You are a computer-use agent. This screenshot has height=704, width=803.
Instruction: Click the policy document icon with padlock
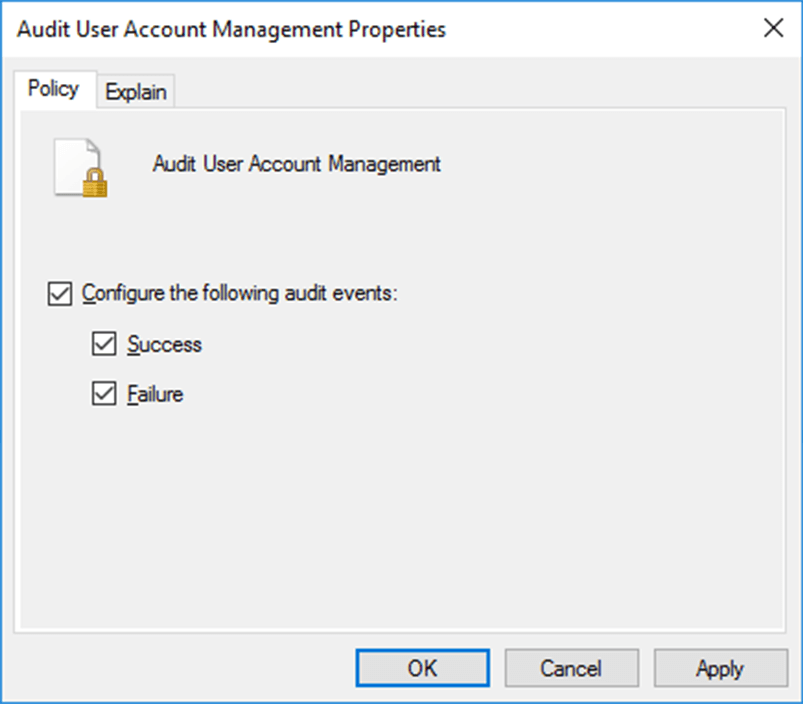click(79, 165)
